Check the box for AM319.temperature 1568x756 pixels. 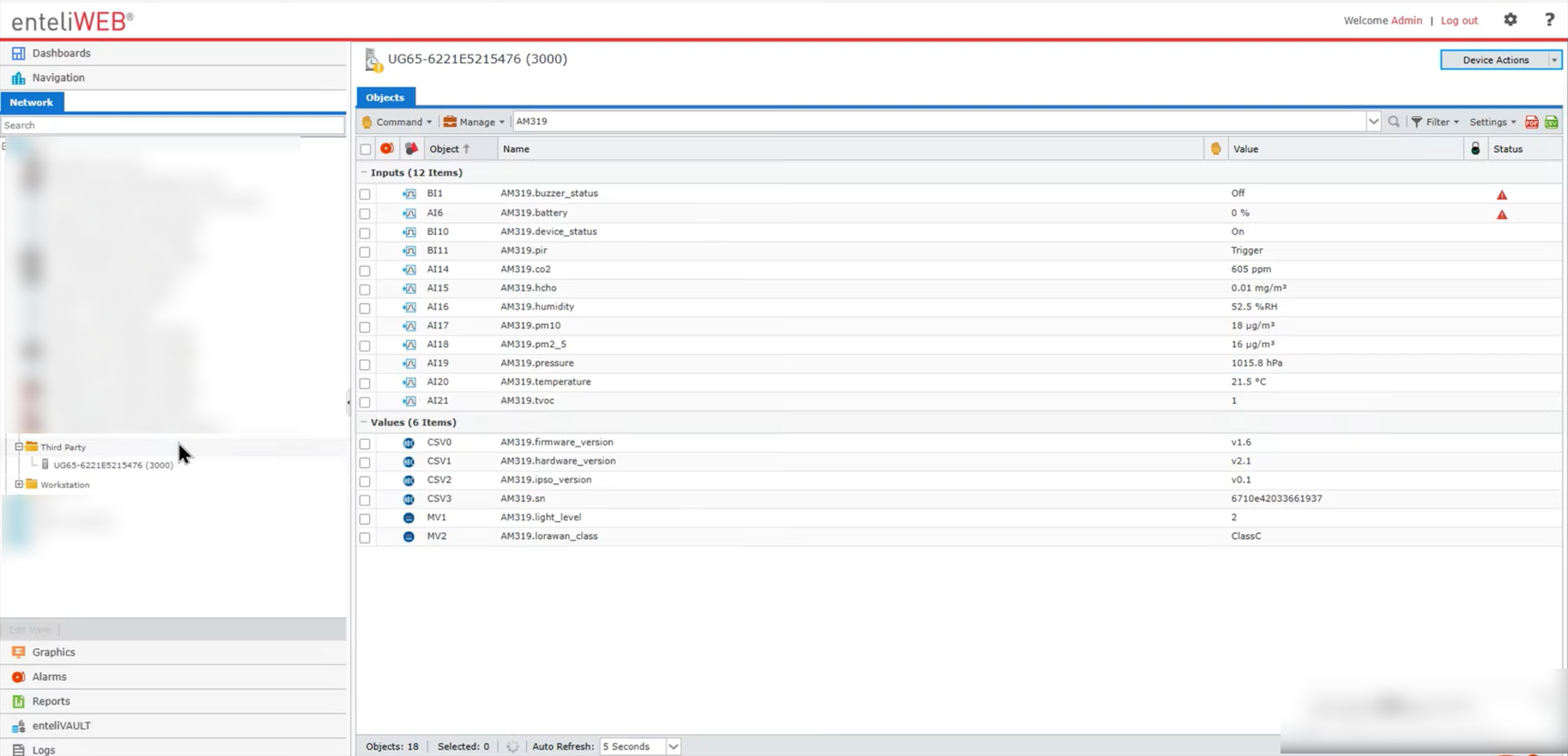point(365,383)
